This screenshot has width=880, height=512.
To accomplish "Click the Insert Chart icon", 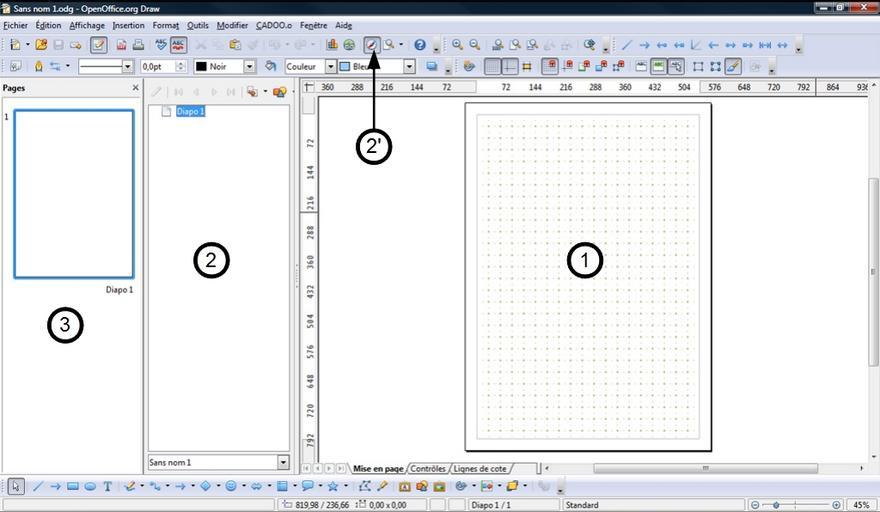I will (x=331, y=45).
